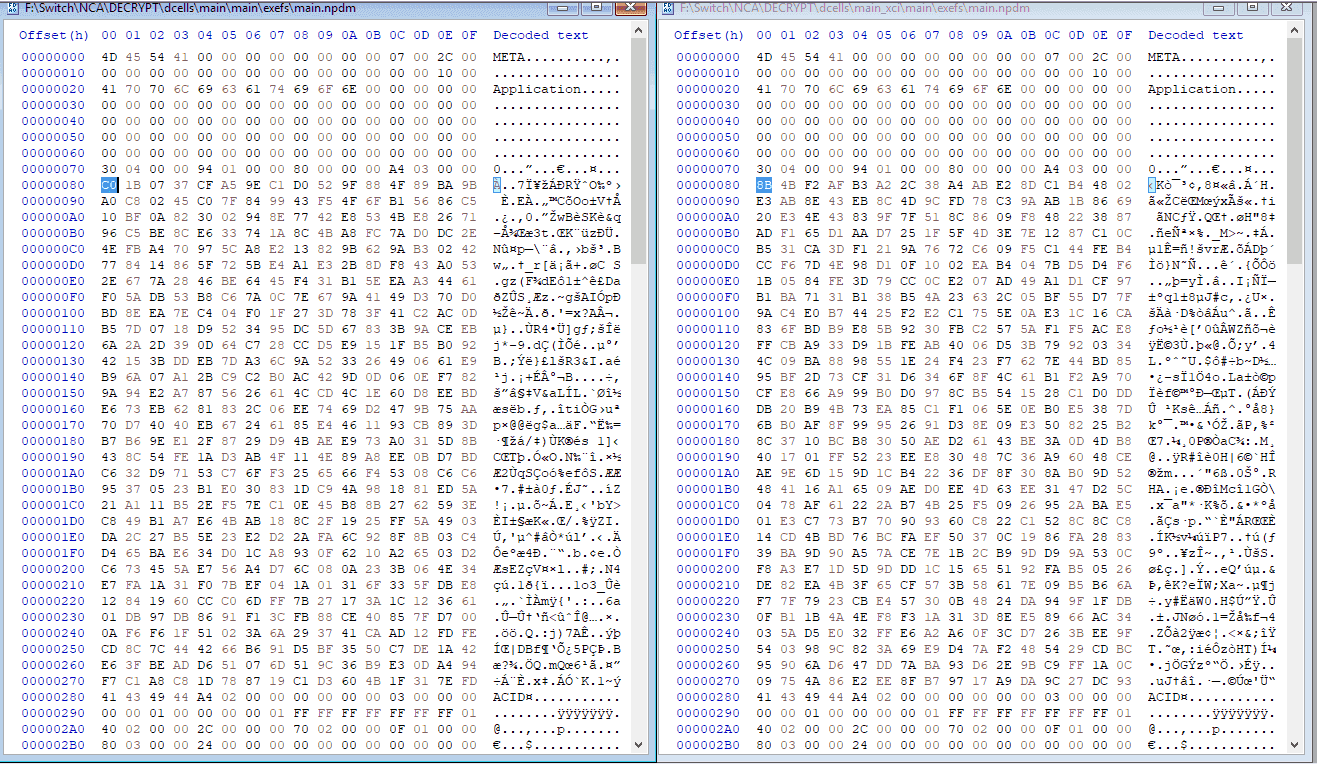Image resolution: width=1317 pixels, height=765 pixels.
Task: Click offset 00000080 in the left window
Action: click(x=53, y=185)
